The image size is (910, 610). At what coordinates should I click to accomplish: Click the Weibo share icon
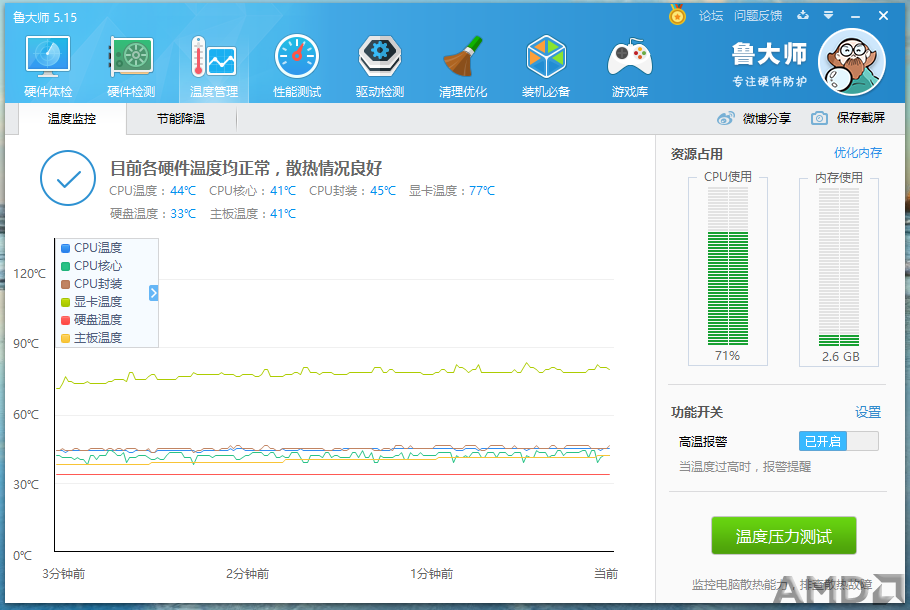(x=725, y=118)
